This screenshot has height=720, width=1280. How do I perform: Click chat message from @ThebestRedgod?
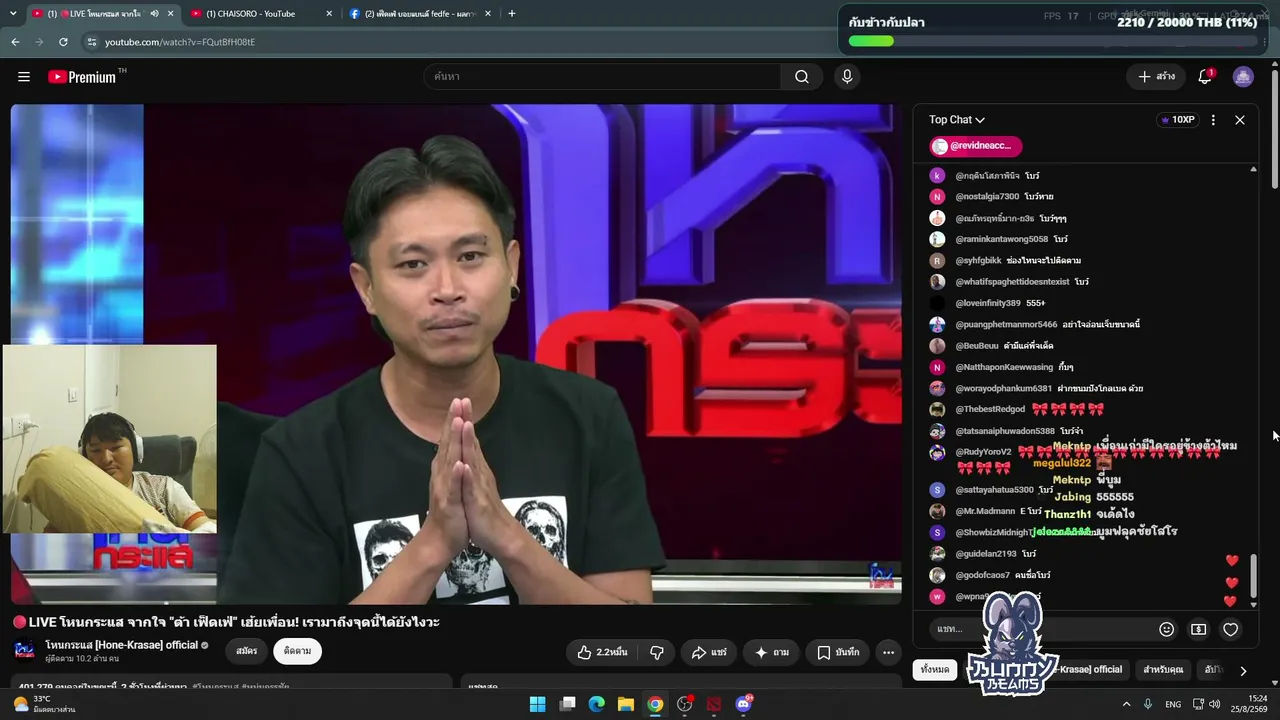[x=1017, y=410]
